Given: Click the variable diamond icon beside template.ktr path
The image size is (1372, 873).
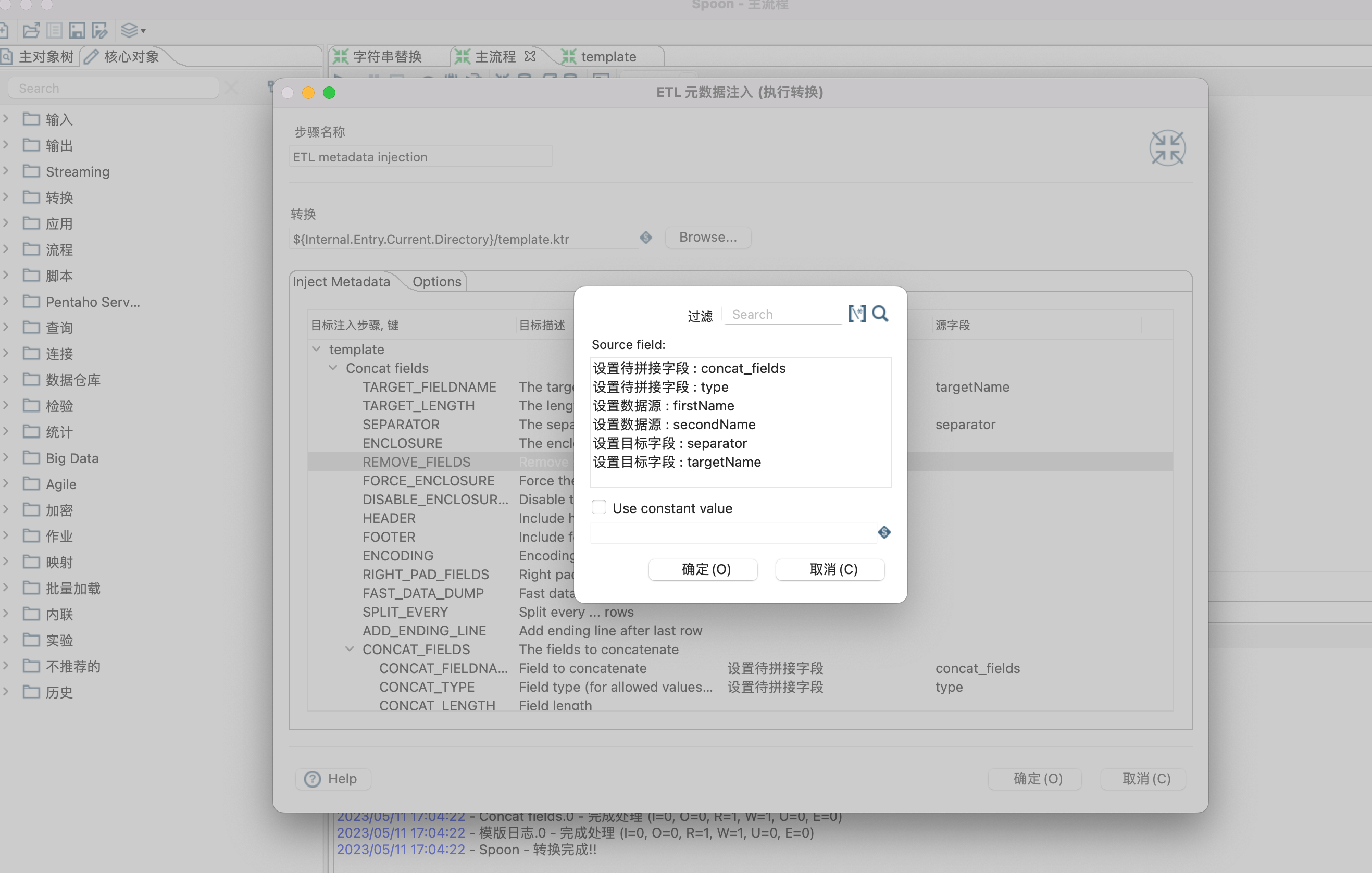Looking at the screenshot, I should [645, 238].
